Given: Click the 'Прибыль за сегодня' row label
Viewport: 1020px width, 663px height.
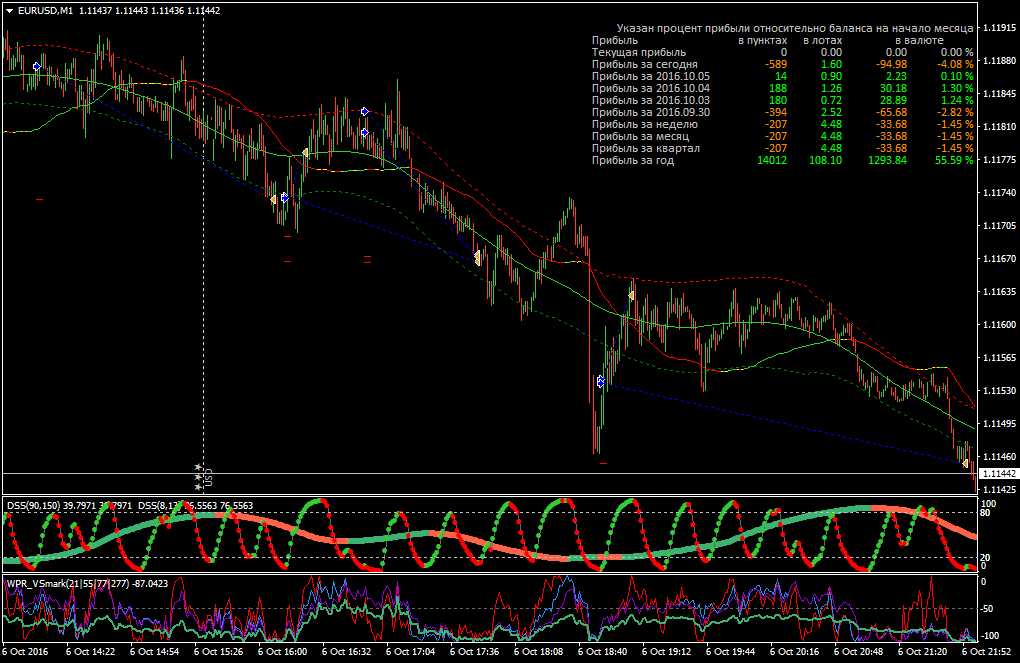Looking at the screenshot, I should tap(645, 64).
